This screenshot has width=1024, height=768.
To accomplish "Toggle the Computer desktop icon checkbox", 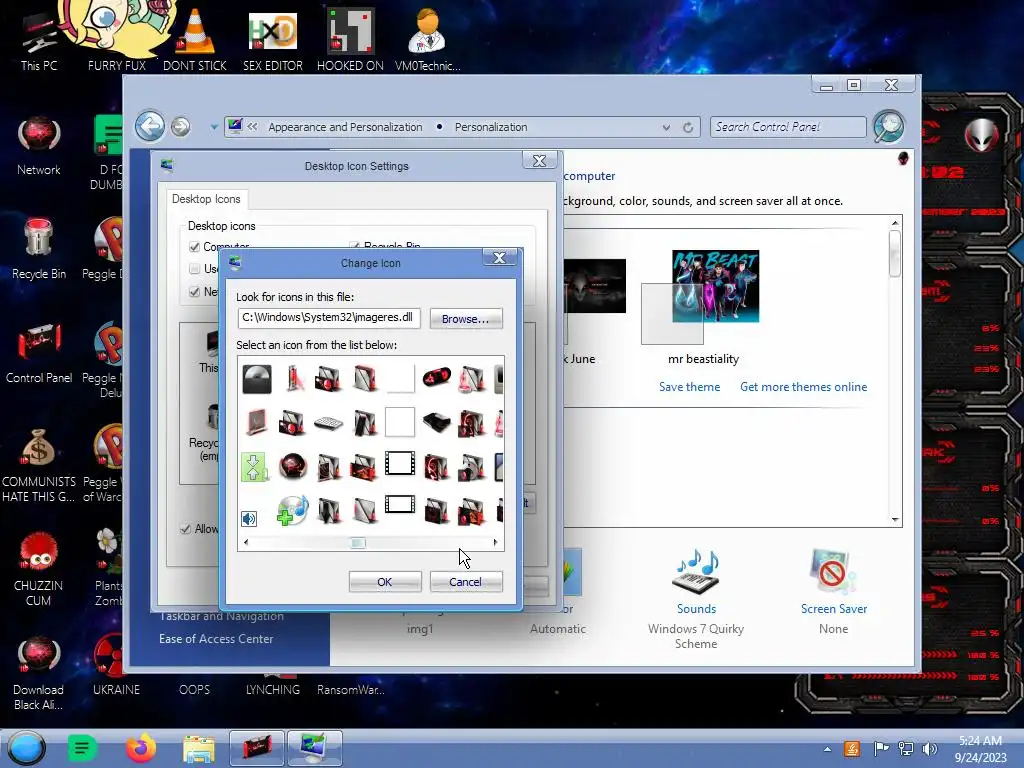I will (194, 247).
